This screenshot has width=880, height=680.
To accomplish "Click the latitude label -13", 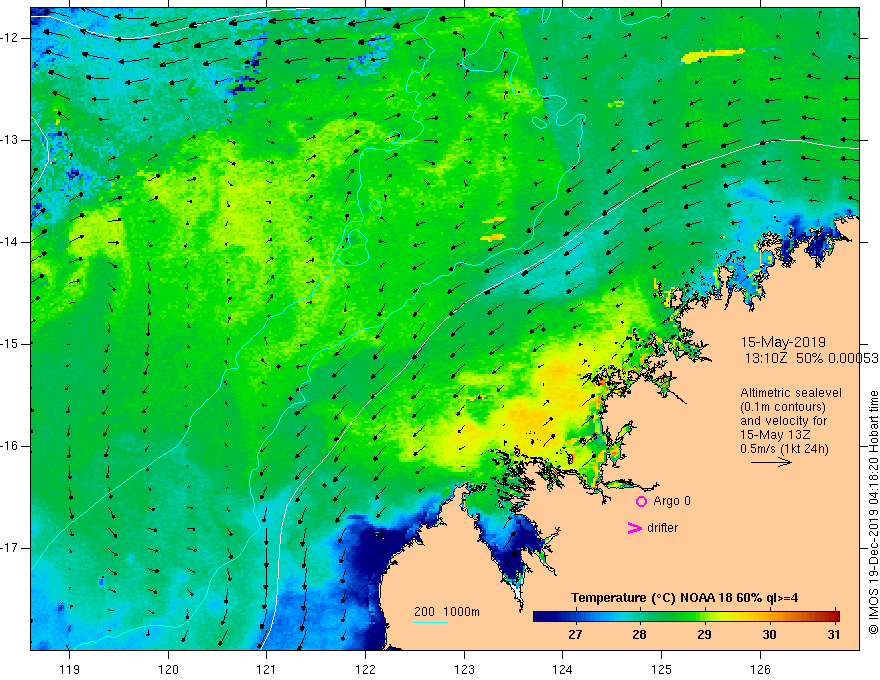I will point(11,140).
